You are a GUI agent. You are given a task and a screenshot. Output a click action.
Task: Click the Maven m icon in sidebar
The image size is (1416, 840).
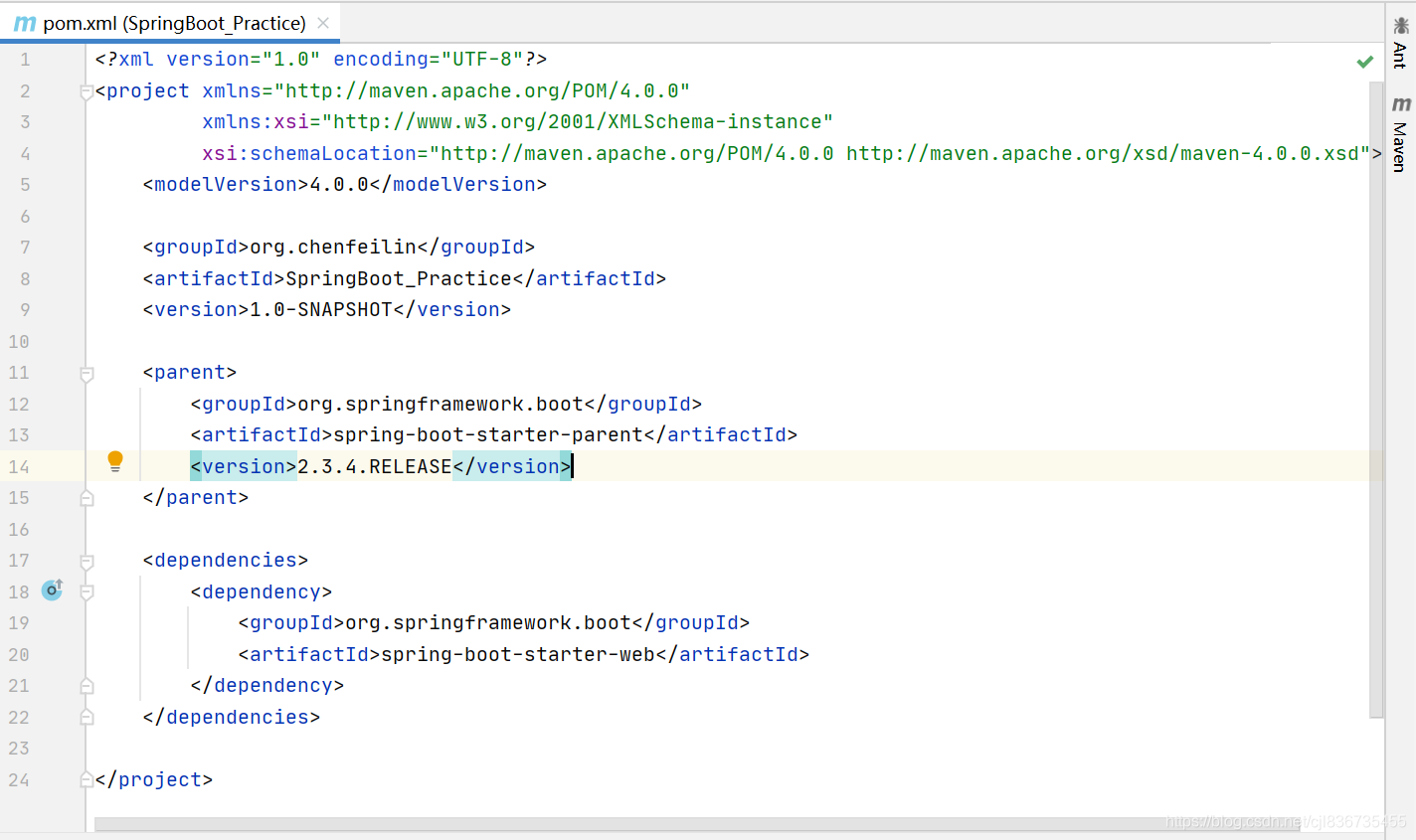click(1401, 104)
